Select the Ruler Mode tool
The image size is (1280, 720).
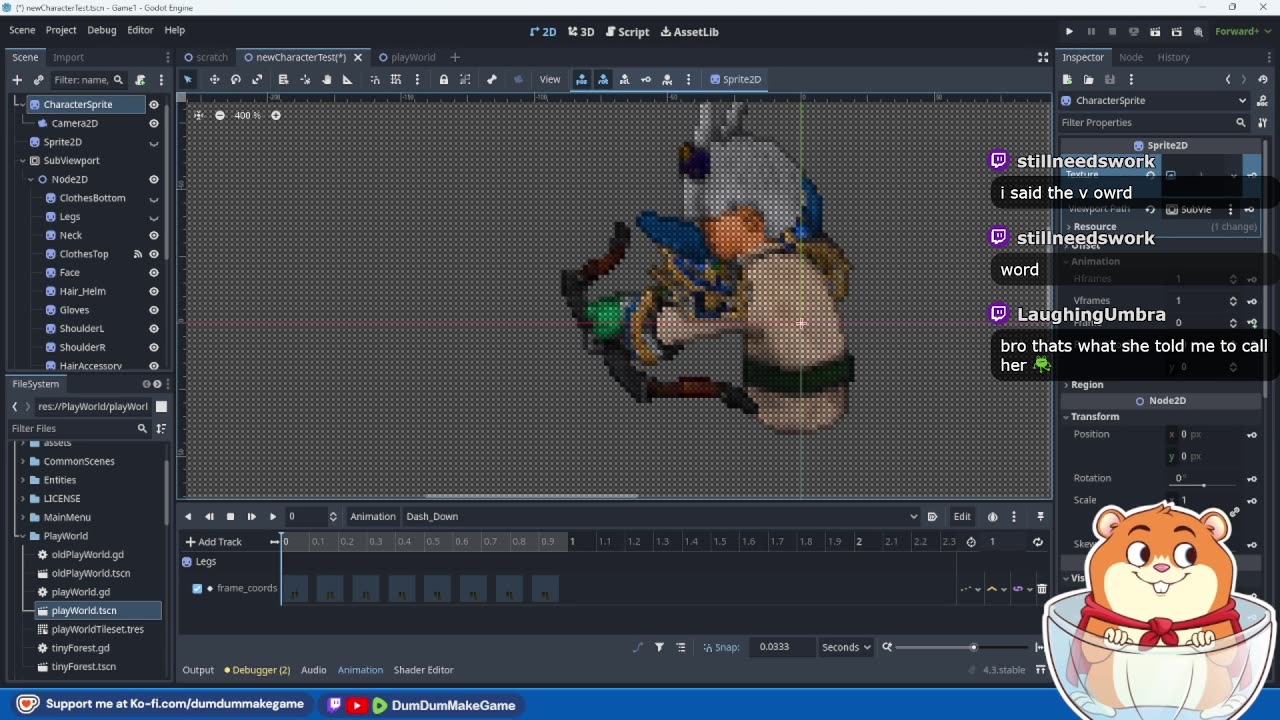347,79
